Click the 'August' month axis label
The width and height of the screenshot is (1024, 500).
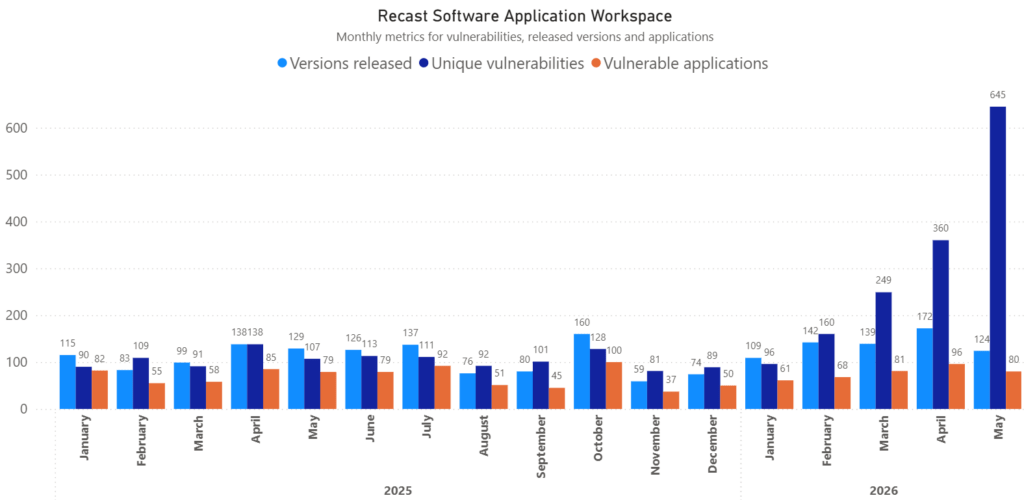click(x=484, y=435)
